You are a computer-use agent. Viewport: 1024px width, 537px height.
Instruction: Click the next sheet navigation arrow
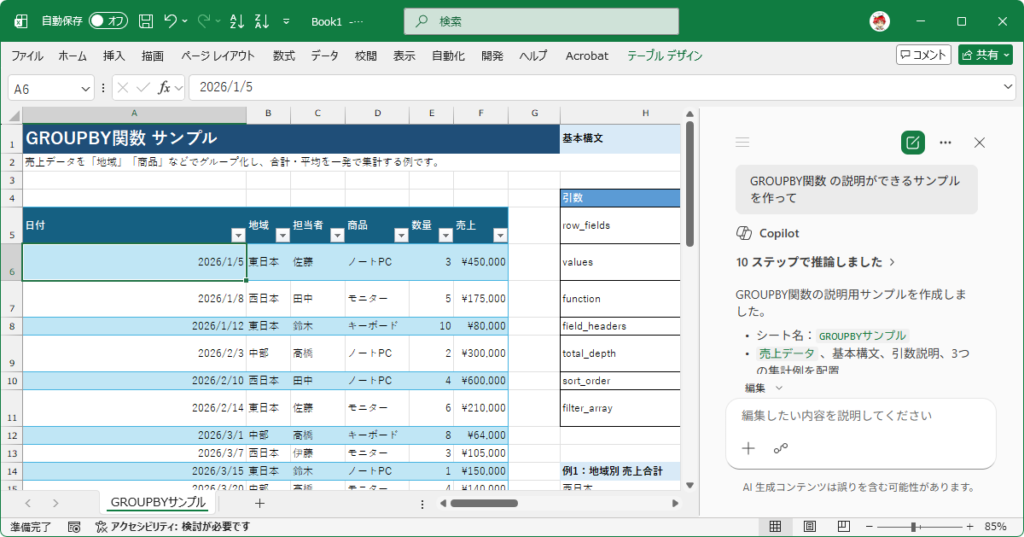pos(56,503)
